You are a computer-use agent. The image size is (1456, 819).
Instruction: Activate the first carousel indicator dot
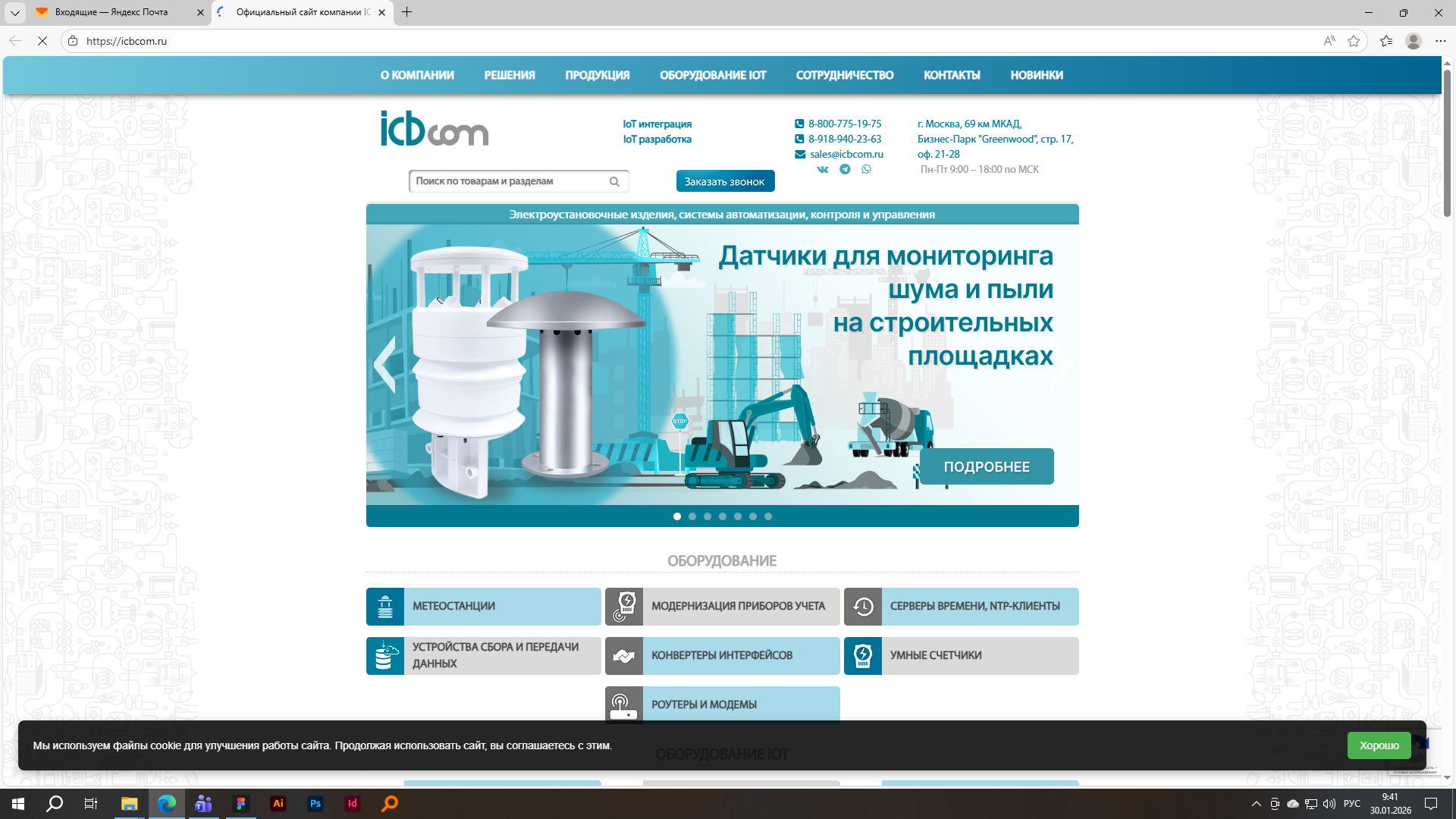(x=677, y=516)
